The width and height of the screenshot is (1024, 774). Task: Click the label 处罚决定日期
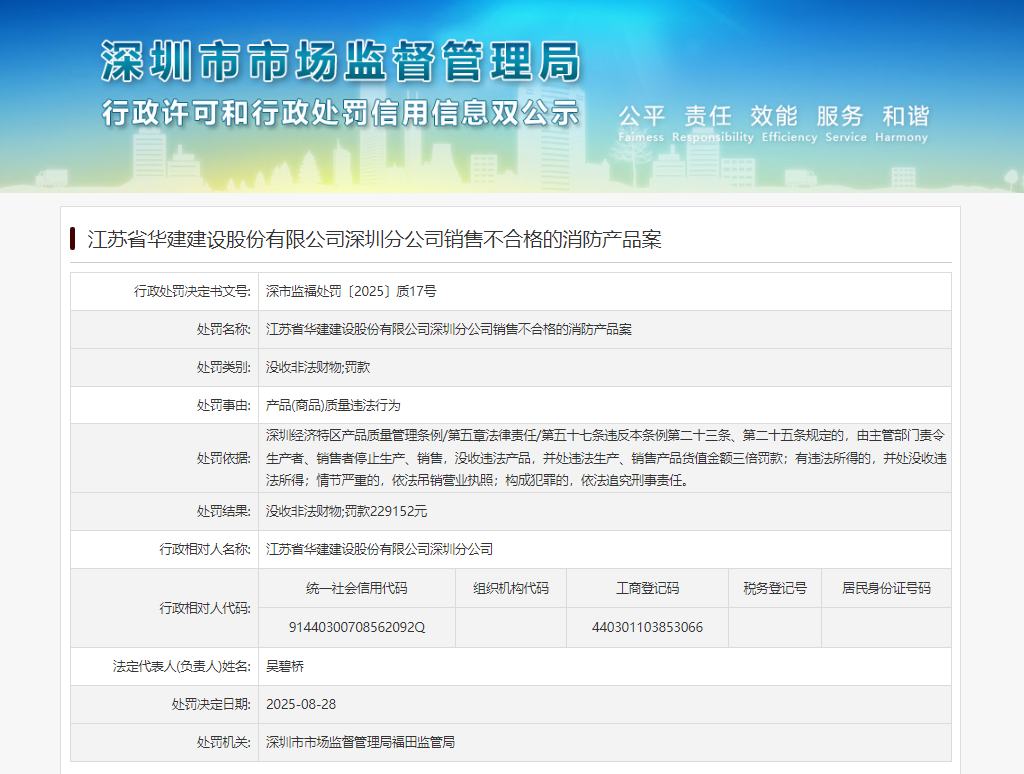[211, 704]
